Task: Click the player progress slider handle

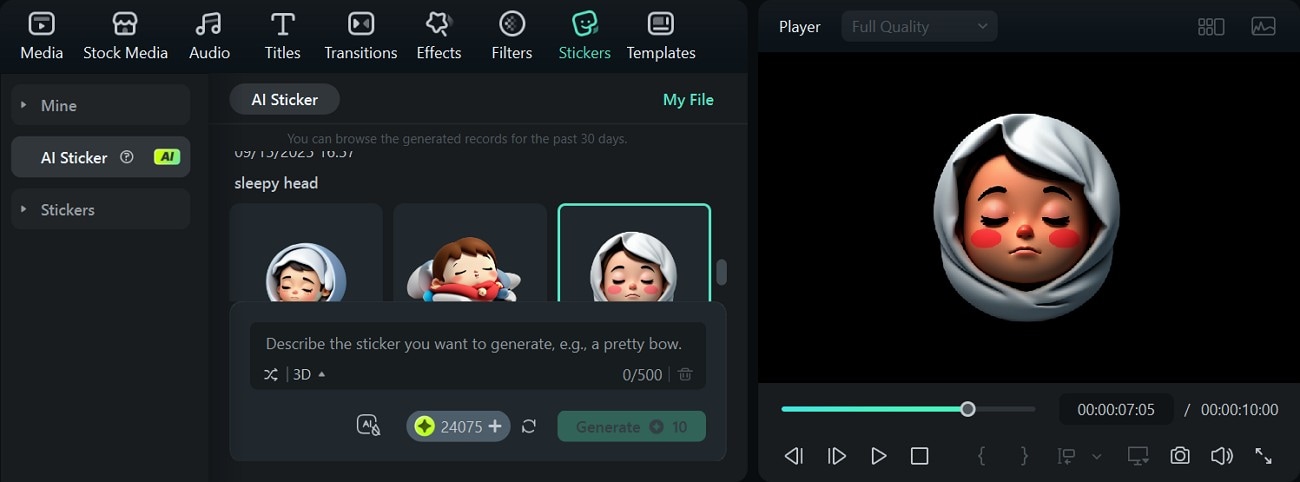Action: 967,408
